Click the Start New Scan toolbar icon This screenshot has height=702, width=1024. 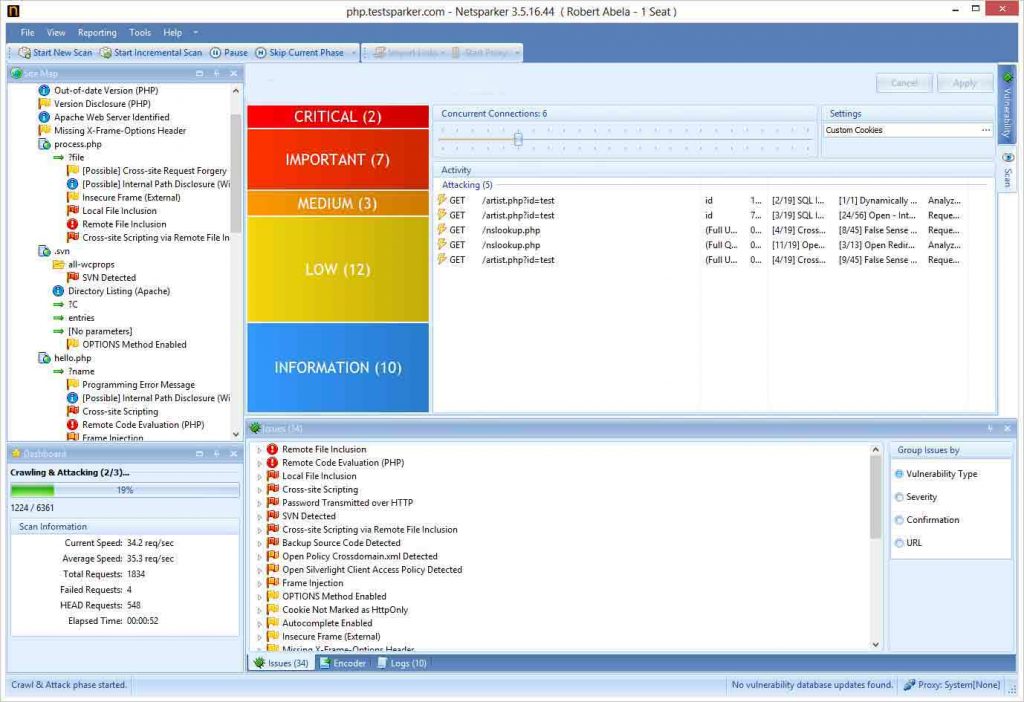tap(25, 53)
